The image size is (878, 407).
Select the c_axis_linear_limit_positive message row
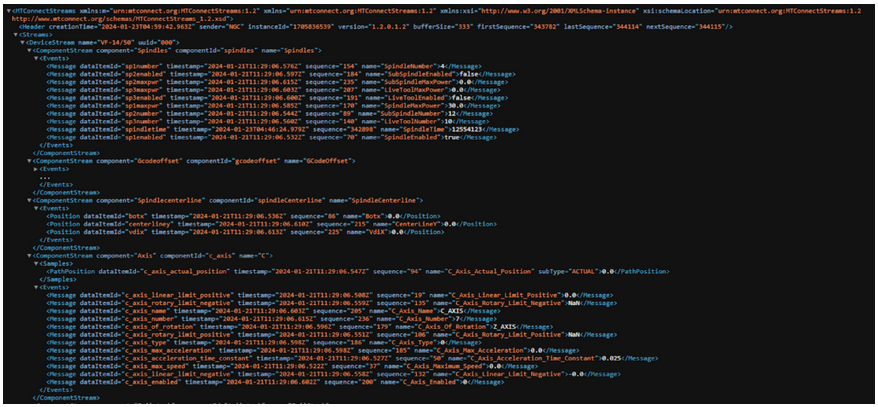(330, 294)
